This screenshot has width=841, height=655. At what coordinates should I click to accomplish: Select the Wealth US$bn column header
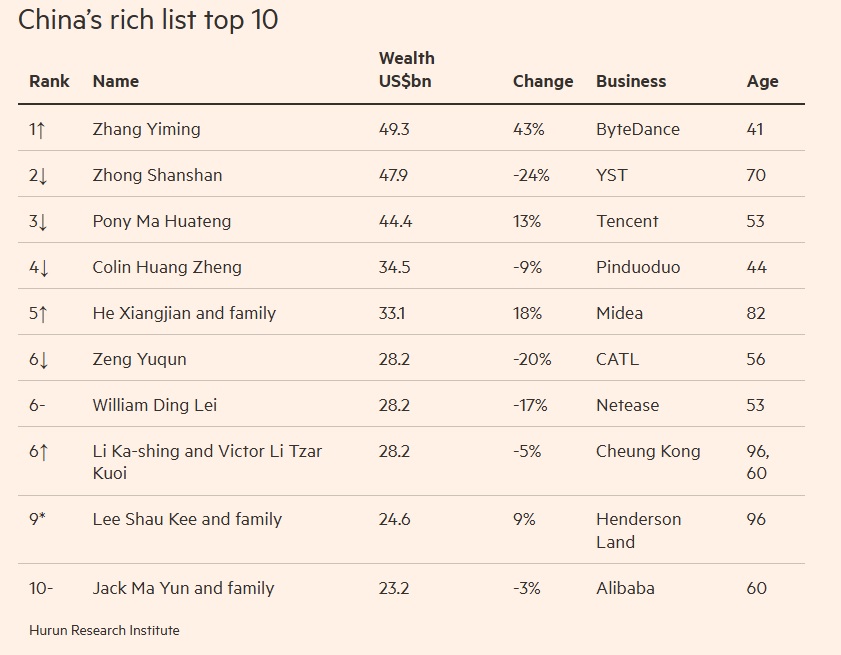[x=406, y=70]
